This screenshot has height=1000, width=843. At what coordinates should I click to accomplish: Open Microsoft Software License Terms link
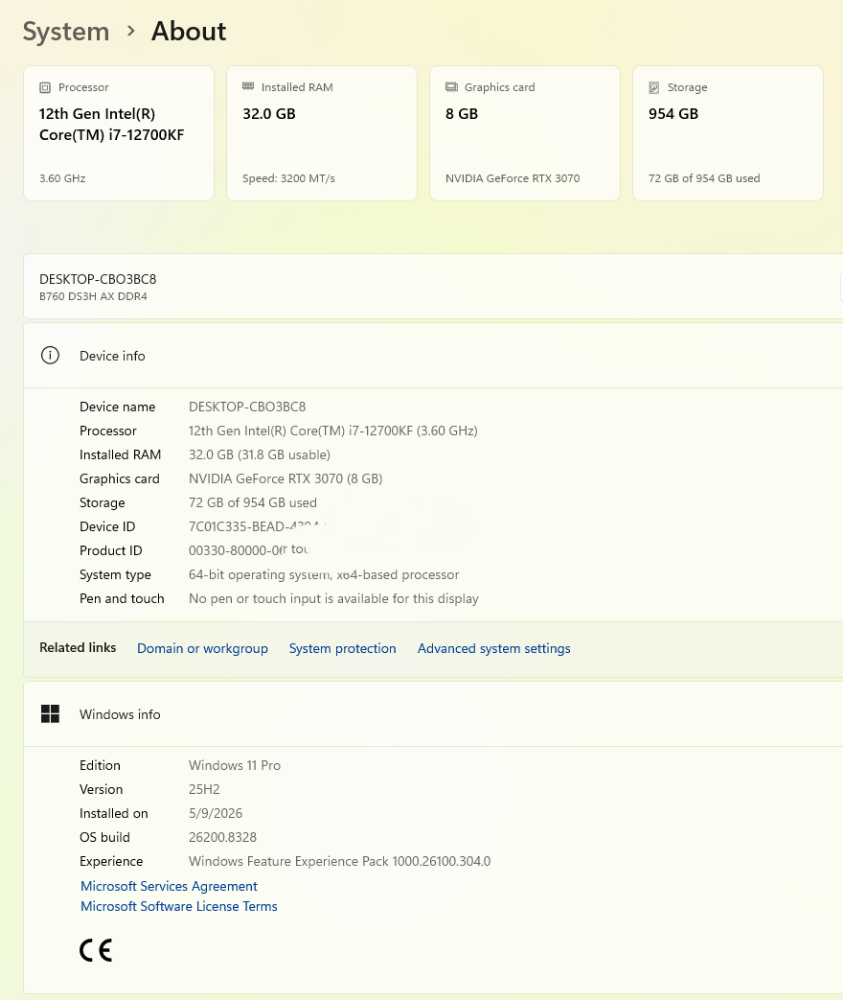point(179,906)
